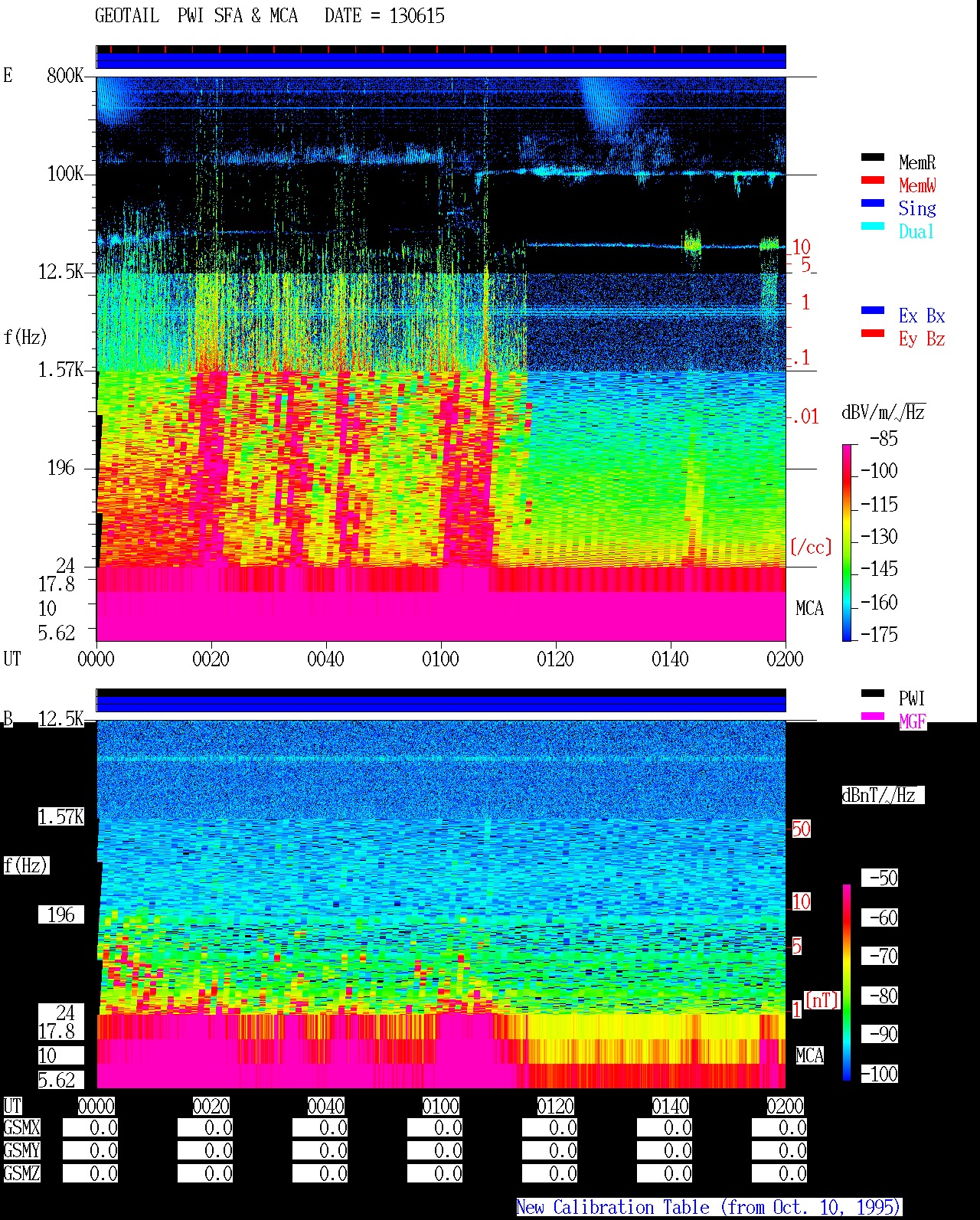Click the dBV/m color scale bar
The image size is (980, 1220).
pyautogui.click(x=847, y=542)
